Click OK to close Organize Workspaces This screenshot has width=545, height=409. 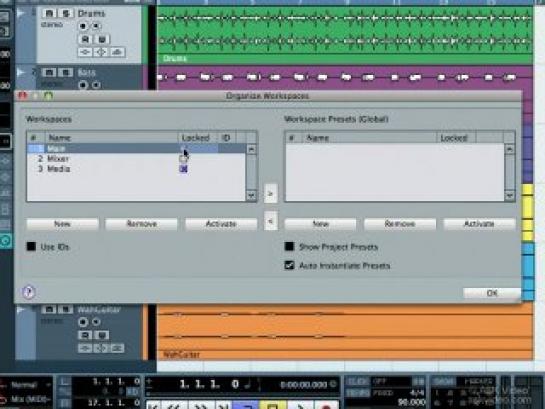tap(492, 293)
